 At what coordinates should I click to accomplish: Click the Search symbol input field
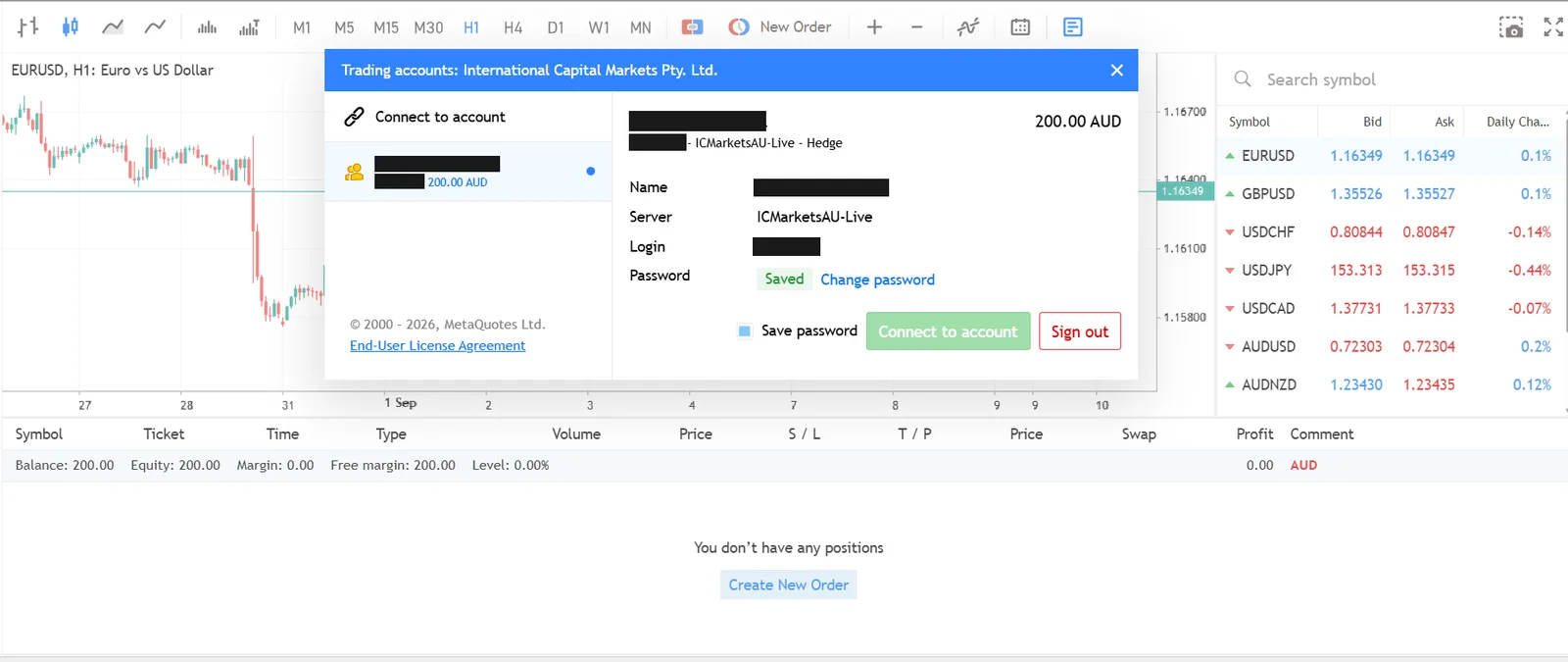pyautogui.click(x=1392, y=79)
